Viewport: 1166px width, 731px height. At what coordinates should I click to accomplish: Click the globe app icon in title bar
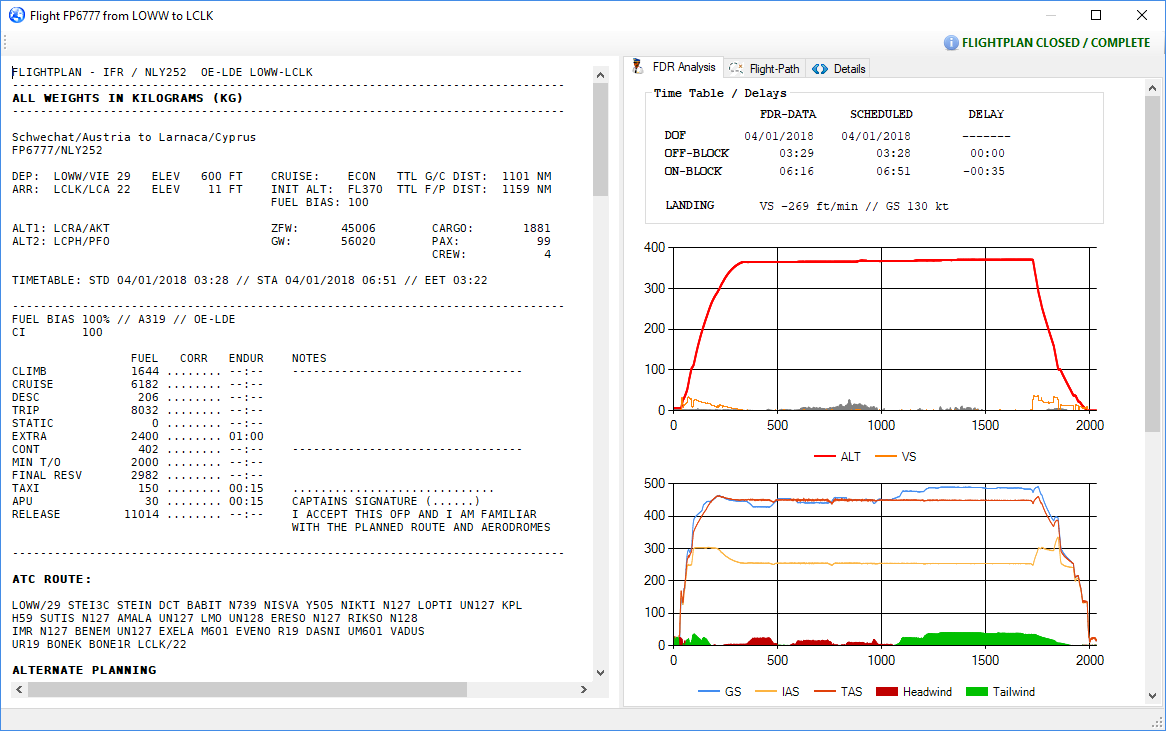pos(16,15)
